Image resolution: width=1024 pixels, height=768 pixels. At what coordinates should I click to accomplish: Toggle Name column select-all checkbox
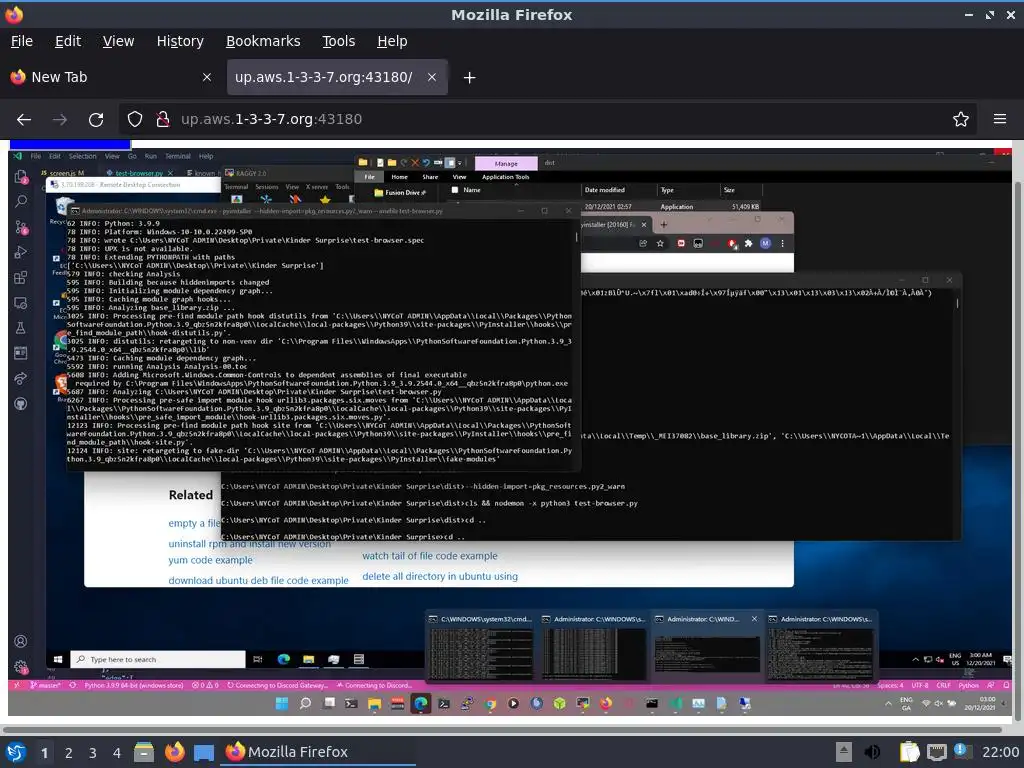click(x=455, y=190)
